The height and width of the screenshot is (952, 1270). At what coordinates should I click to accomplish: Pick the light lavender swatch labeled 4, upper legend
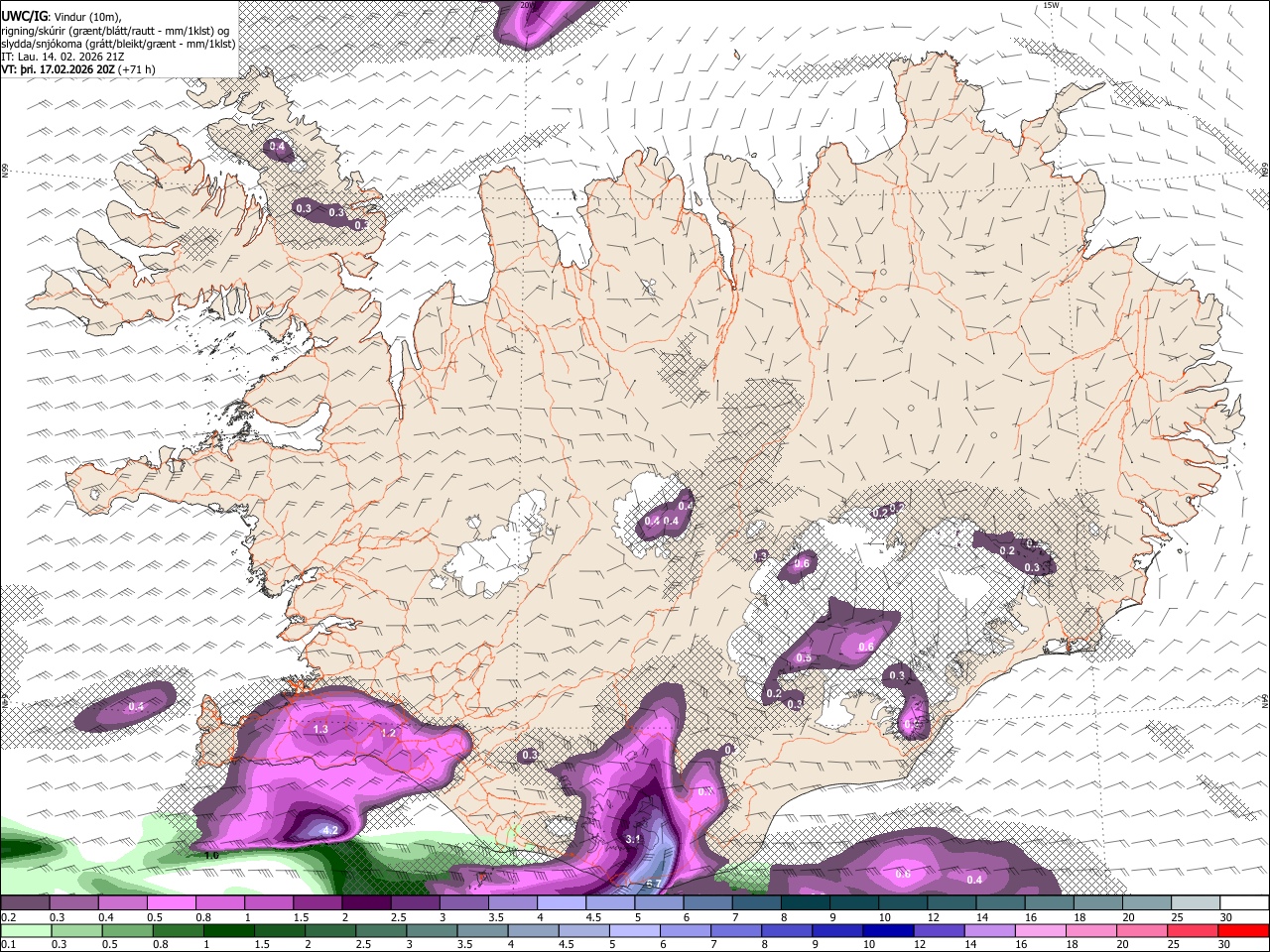click(562, 902)
